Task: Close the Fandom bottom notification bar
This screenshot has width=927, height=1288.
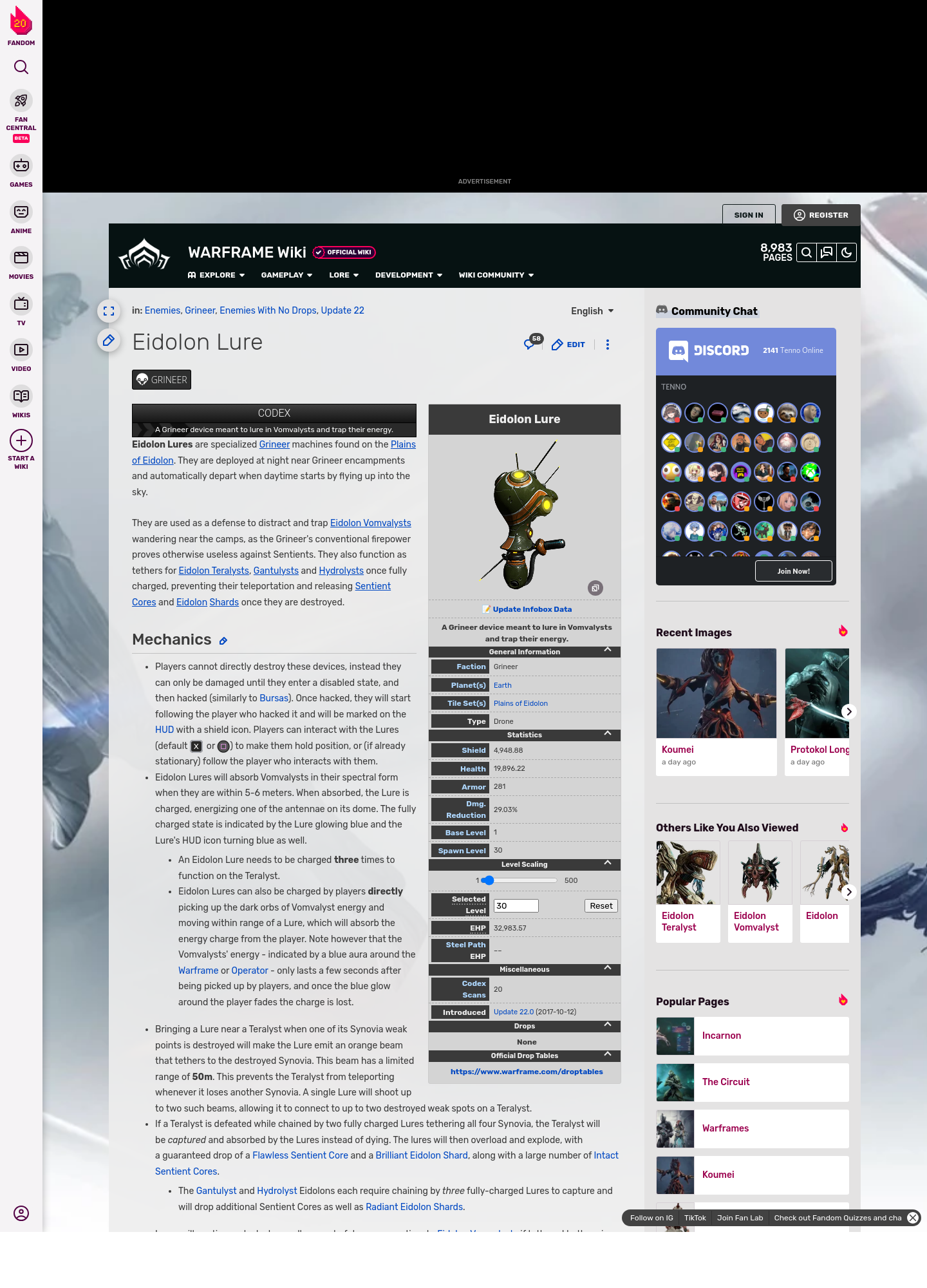Action: (x=913, y=1218)
